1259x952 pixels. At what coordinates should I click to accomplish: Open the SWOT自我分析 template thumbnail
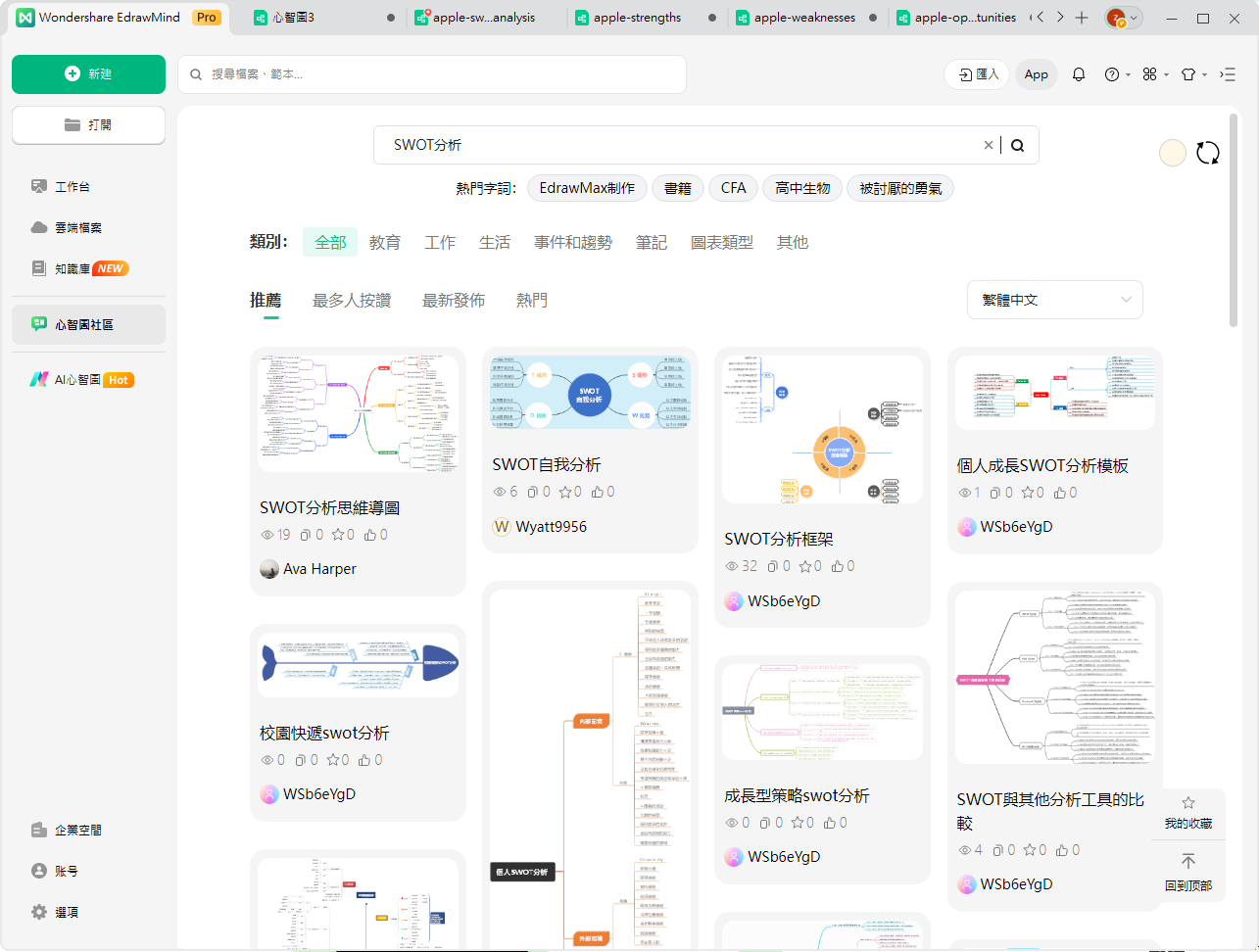(x=589, y=392)
